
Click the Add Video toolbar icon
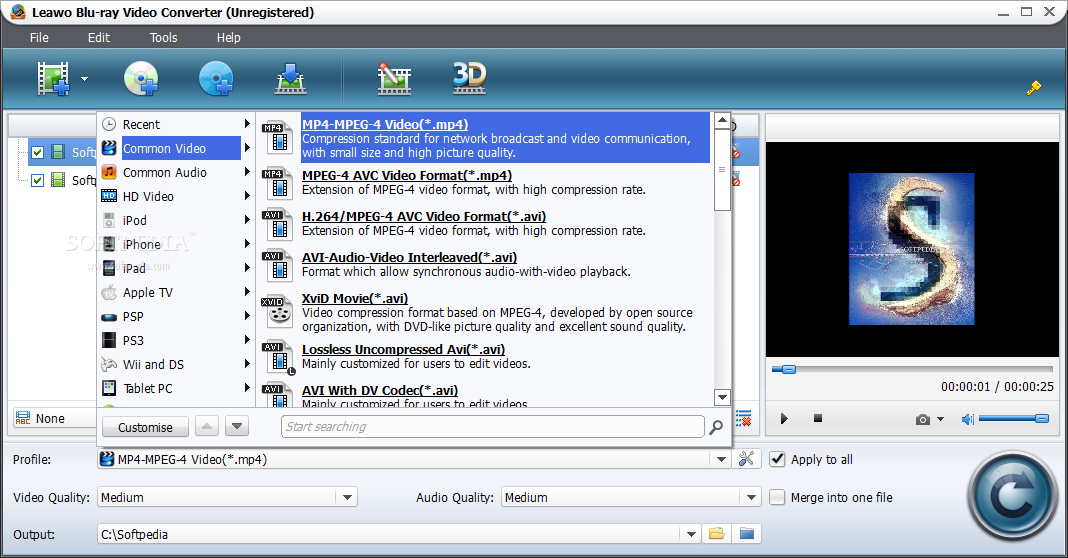pyautogui.click(x=54, y=78)
